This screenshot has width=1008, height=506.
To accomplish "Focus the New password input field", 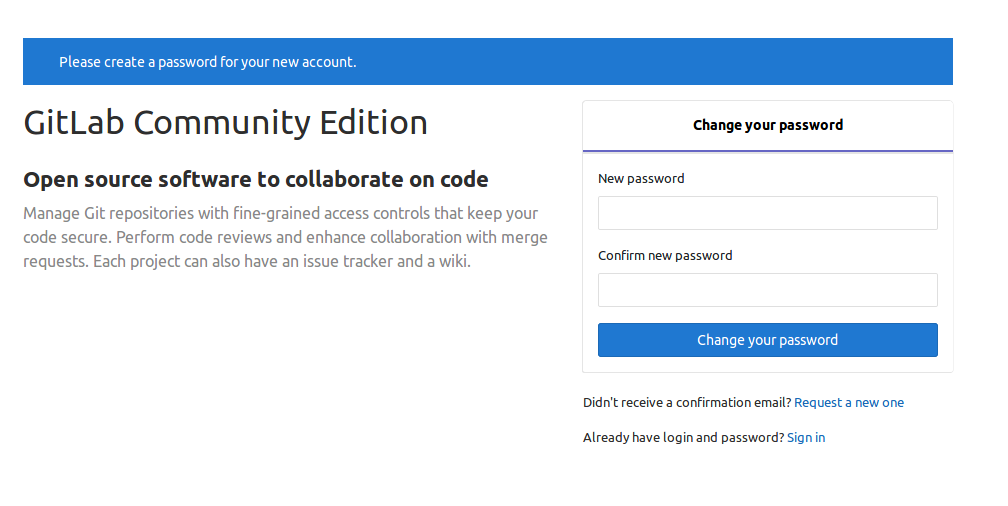I will [768, 213].
